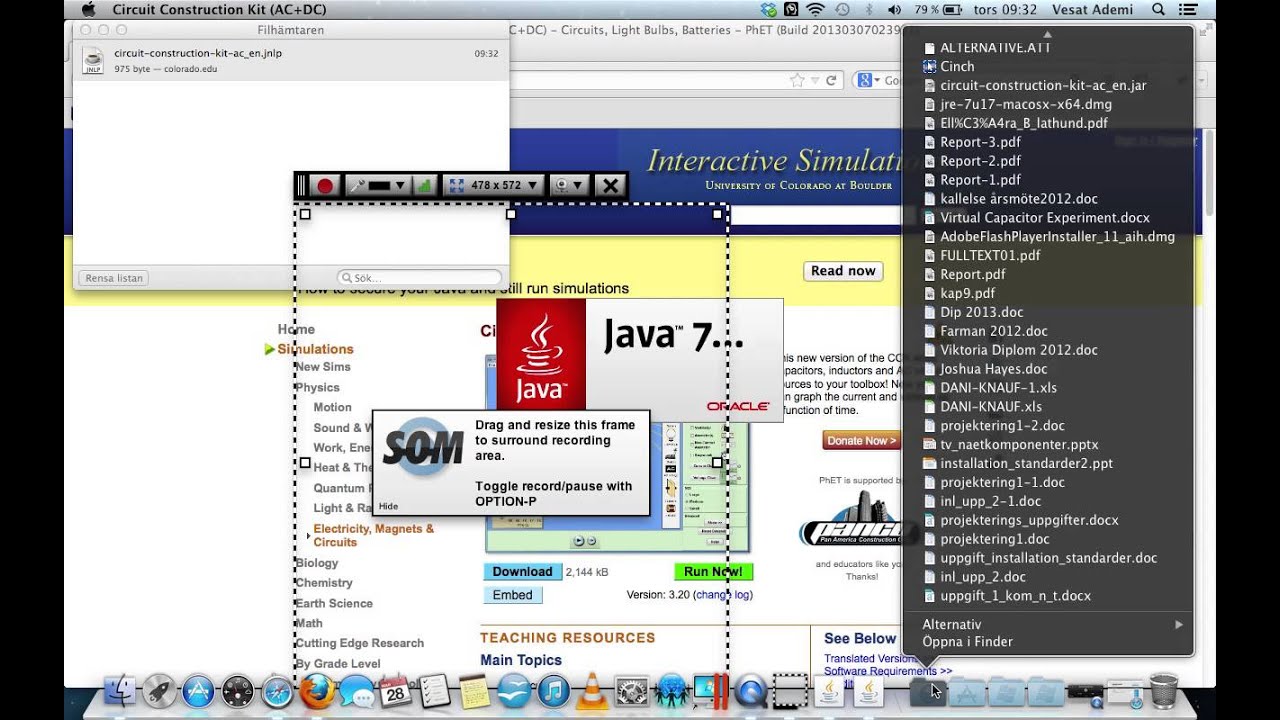Open the Chemistry category link
This screenshot has height=720, width=1280.
pos(324,583)
